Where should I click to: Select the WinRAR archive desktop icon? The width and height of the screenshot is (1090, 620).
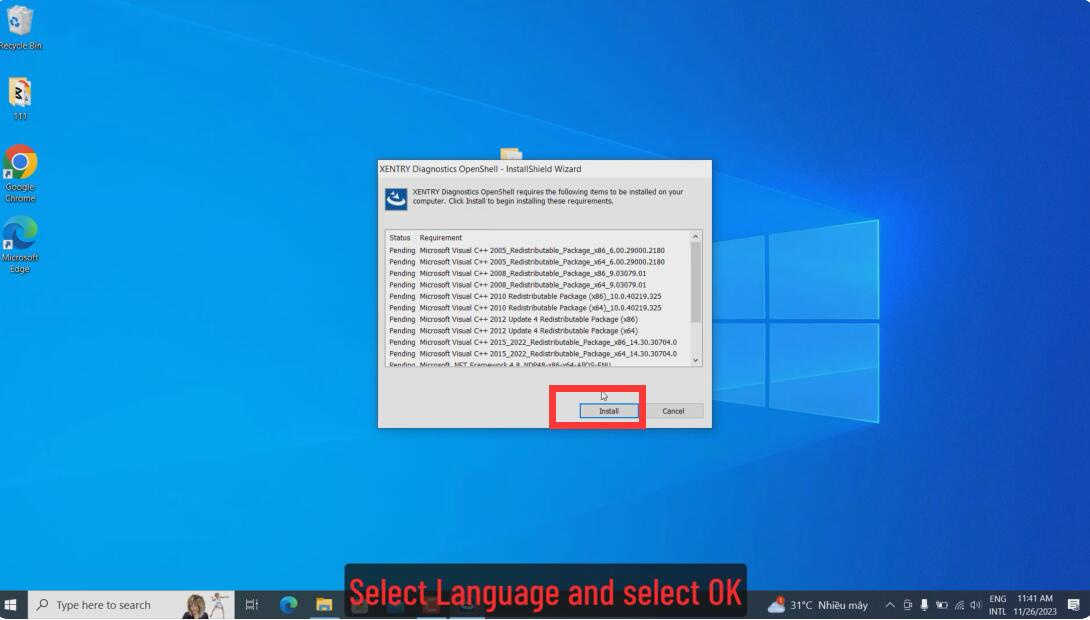click(x=20, y=99)
